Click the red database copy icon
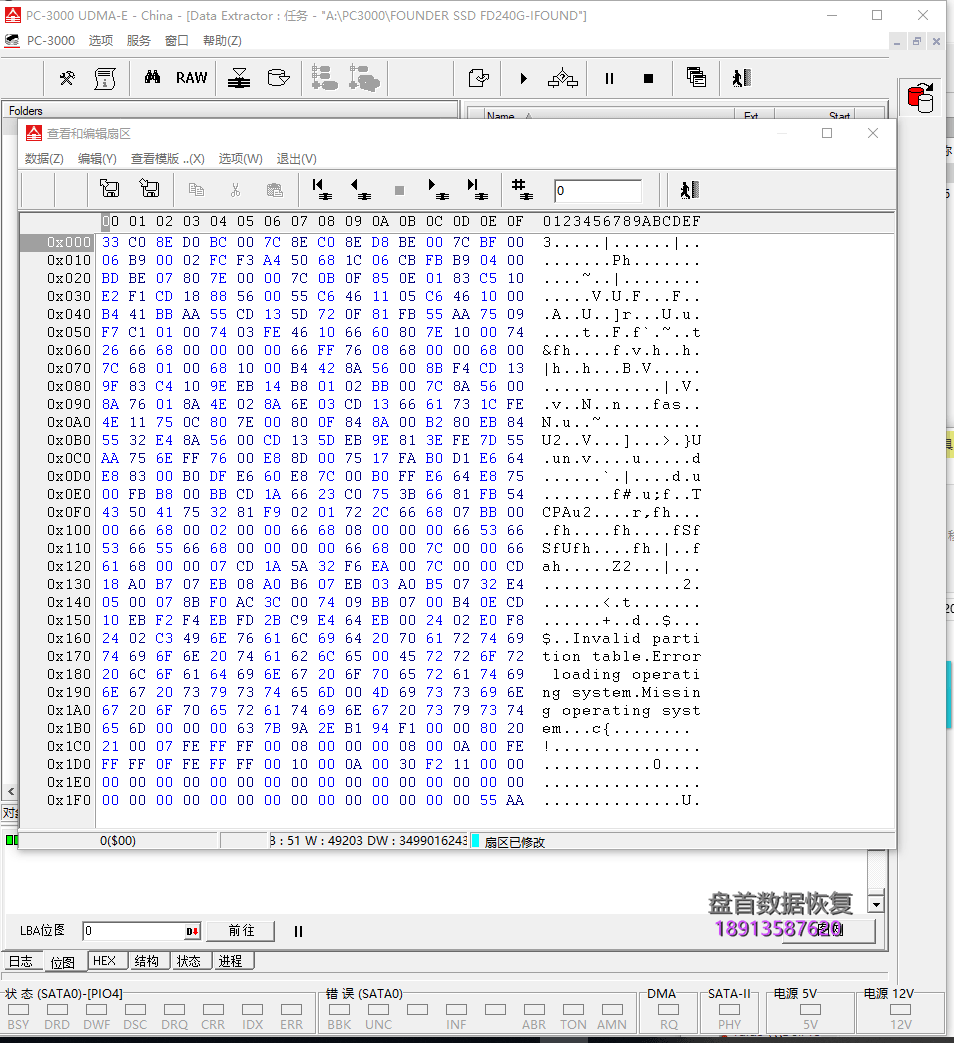 click(x=921, y=98)
